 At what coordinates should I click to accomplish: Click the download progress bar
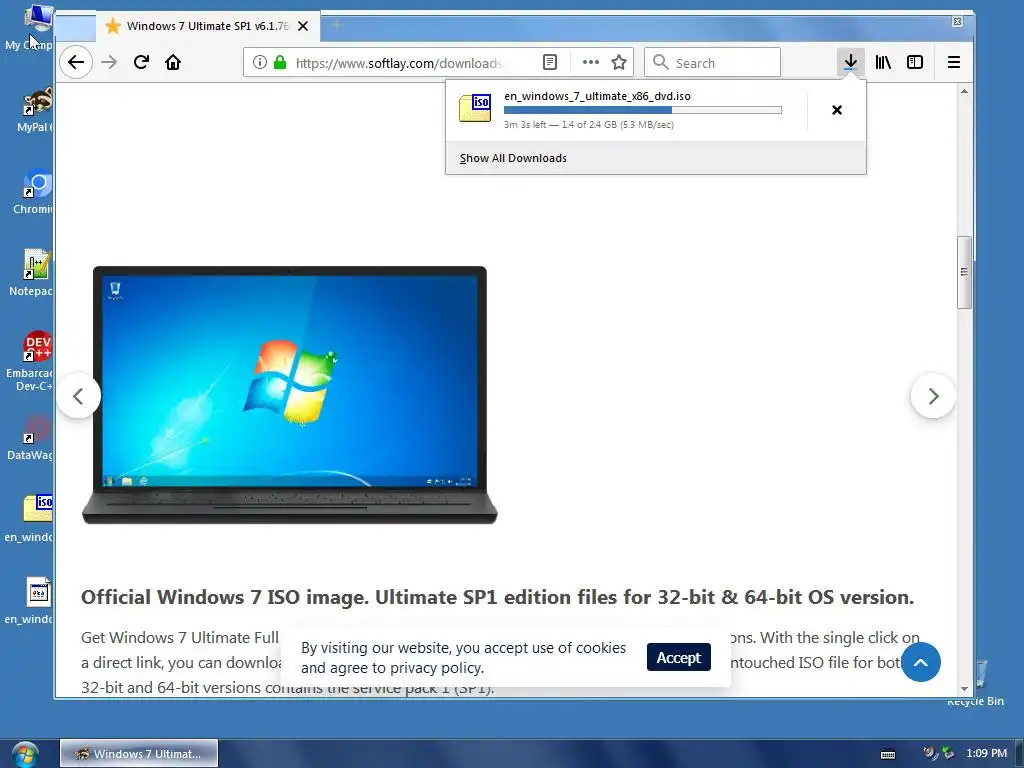(x=643, y=110)
